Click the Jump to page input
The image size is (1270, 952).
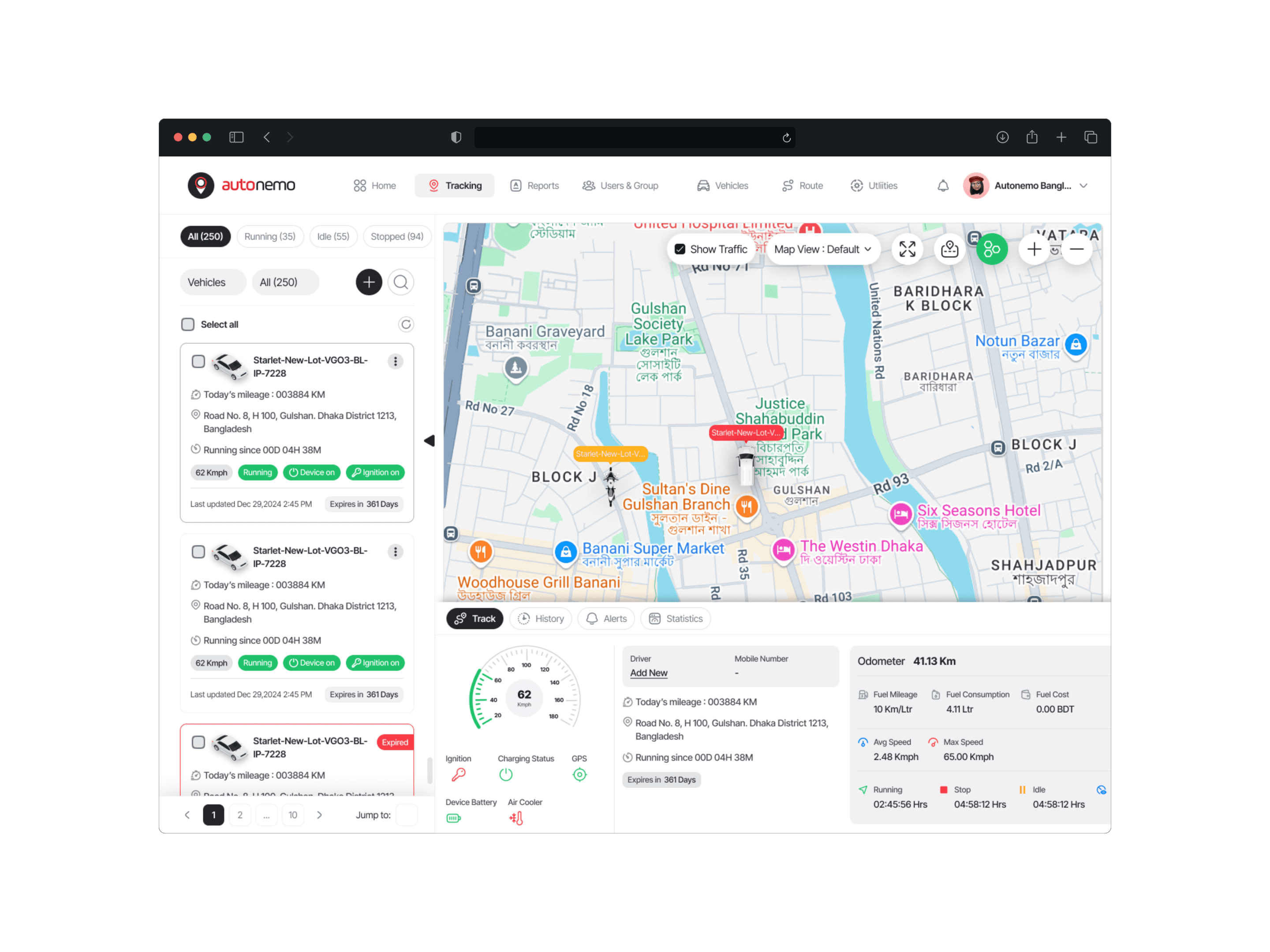[407, 814]
